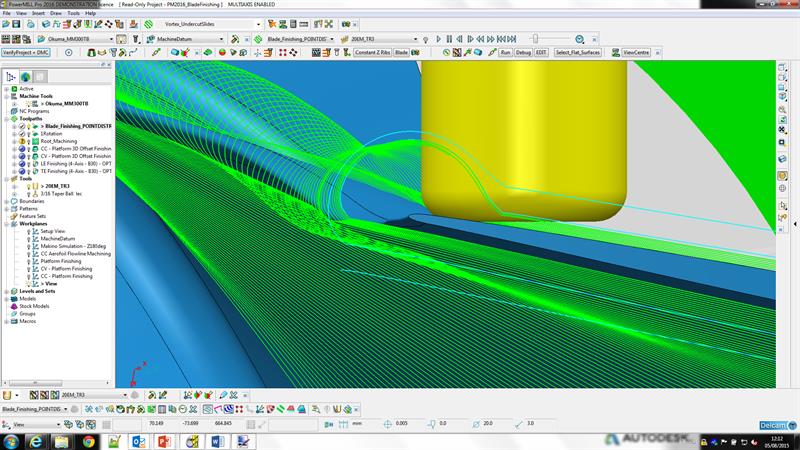Image resolution: width=800 pixels, height=450 pixels.
Task: Open bottom Blade_Finishing toolpath toolbar dropdown
Action: click(65, 409)
